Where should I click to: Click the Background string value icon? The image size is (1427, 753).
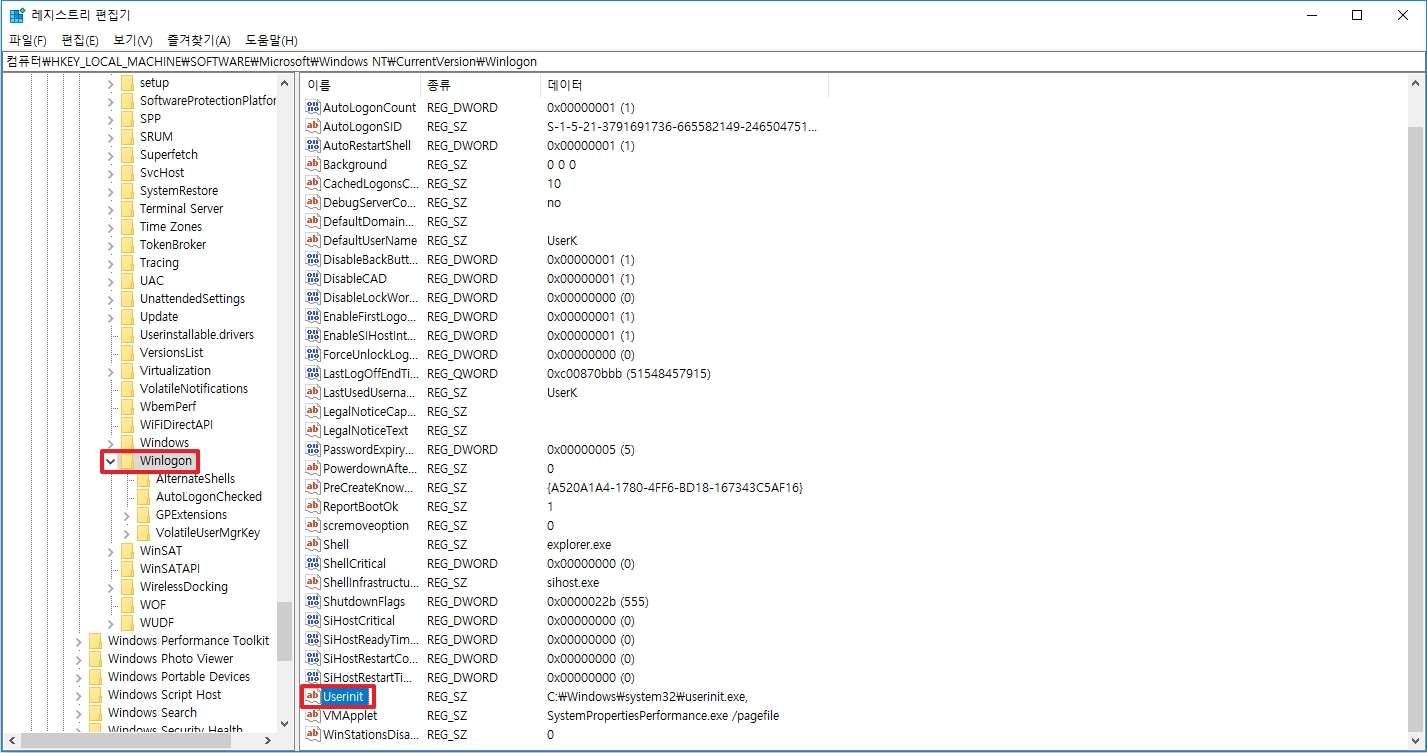coord(313,164)
